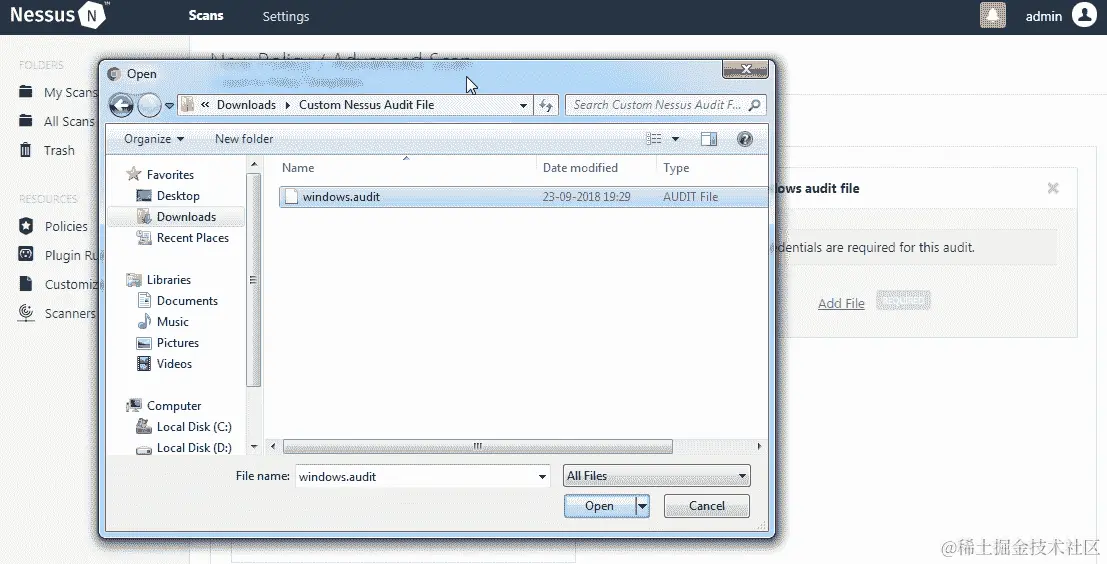Select the windows.audit file name
1107x564 pixels.
(341, 197)
